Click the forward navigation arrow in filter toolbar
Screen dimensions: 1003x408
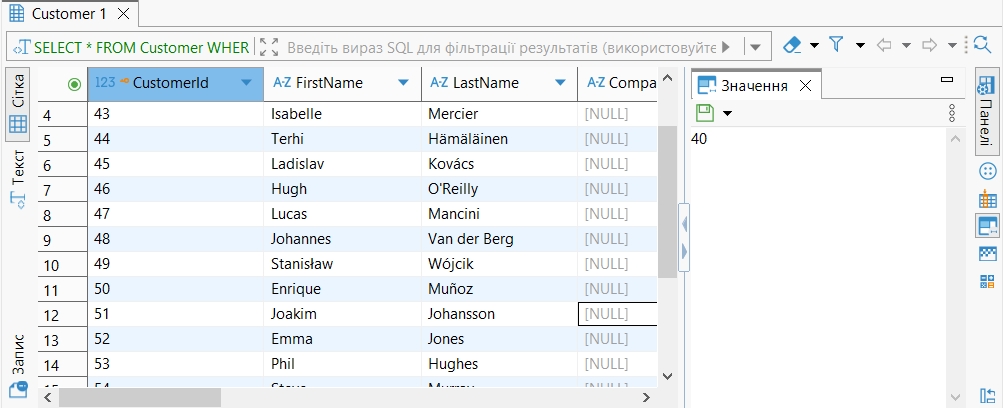(x=929, y=45)
